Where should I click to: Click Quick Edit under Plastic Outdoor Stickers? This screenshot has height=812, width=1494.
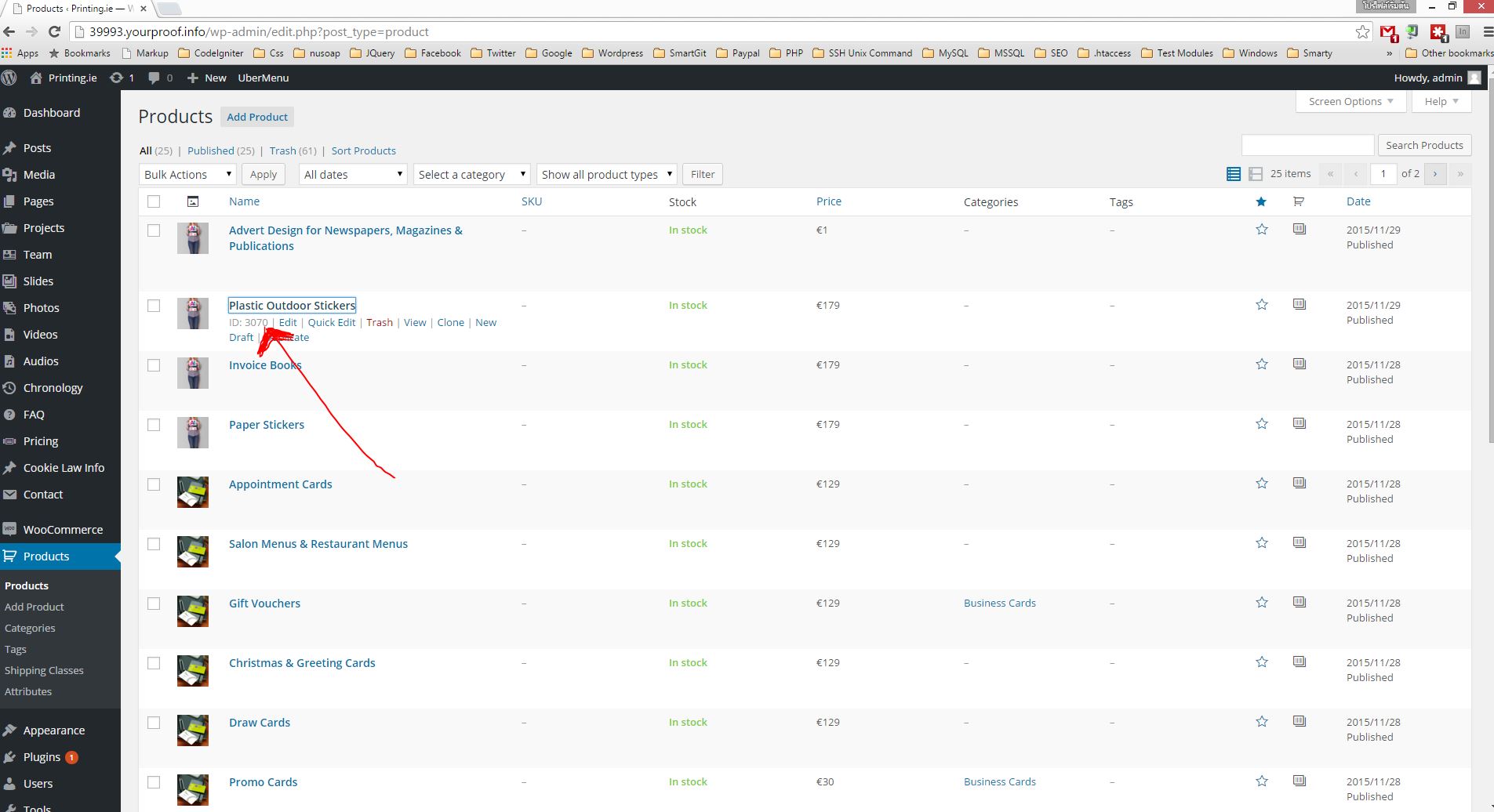click(332, 322)
